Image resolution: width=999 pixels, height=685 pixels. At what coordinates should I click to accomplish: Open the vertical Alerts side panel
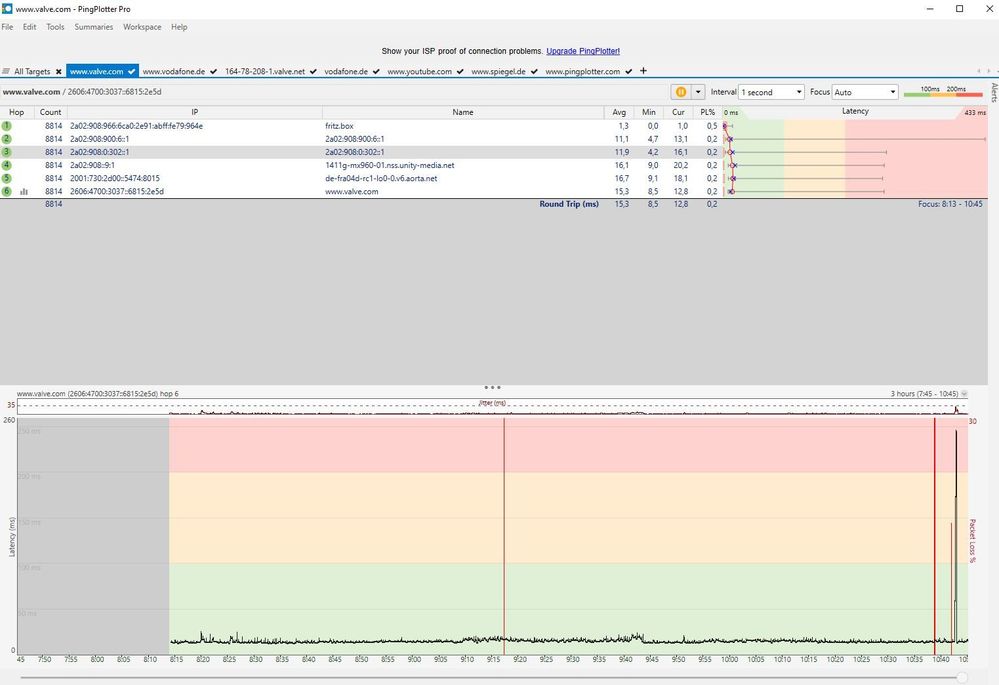point(993,92)
